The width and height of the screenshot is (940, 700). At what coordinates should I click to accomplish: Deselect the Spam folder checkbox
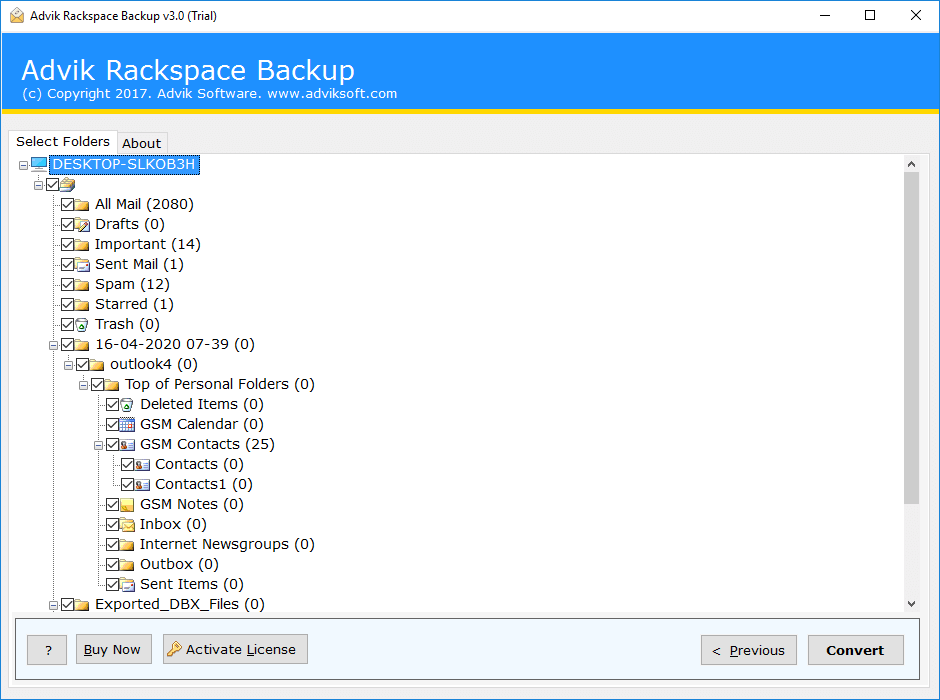pyautogui.click(x=67, y=284)
